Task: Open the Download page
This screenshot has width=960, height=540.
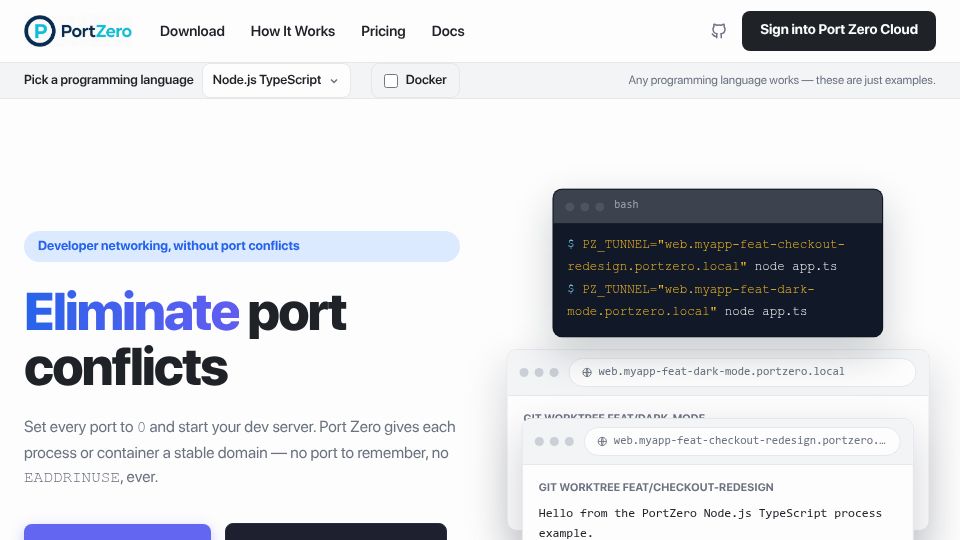Action: 192,31
